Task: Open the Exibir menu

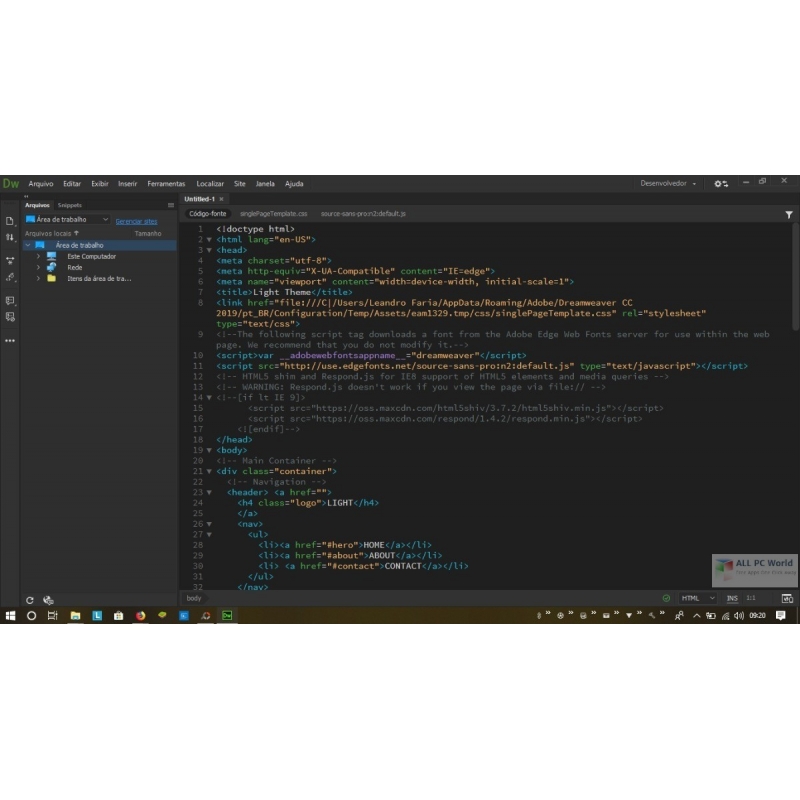Action: coord(100,184)
